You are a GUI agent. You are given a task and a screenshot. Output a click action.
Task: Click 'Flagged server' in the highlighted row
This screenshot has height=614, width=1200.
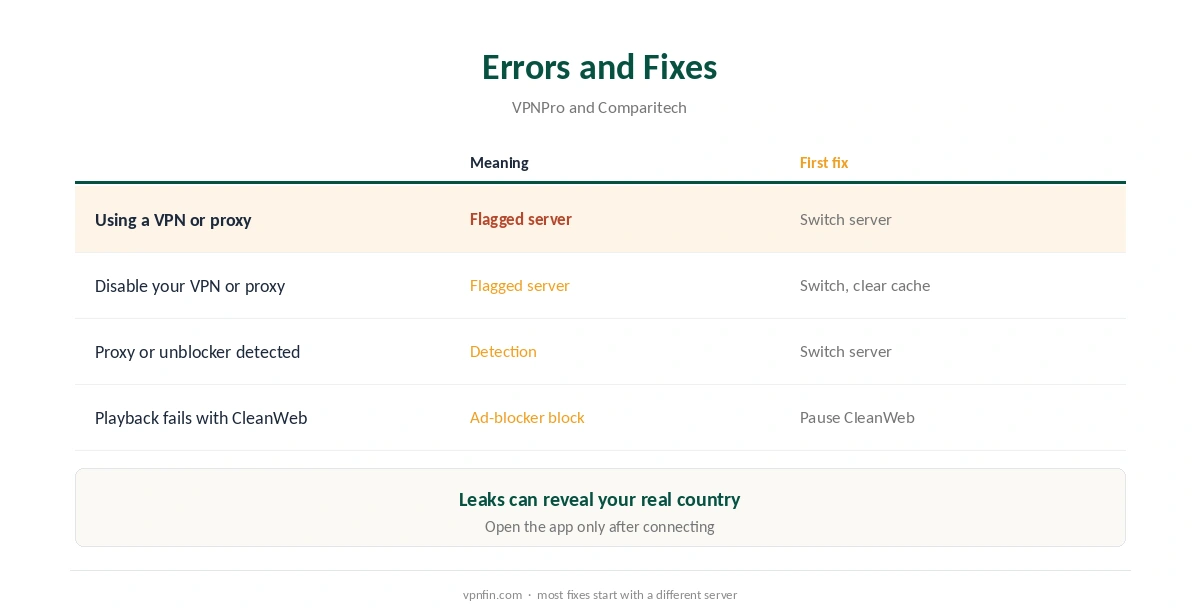(521, 219)
